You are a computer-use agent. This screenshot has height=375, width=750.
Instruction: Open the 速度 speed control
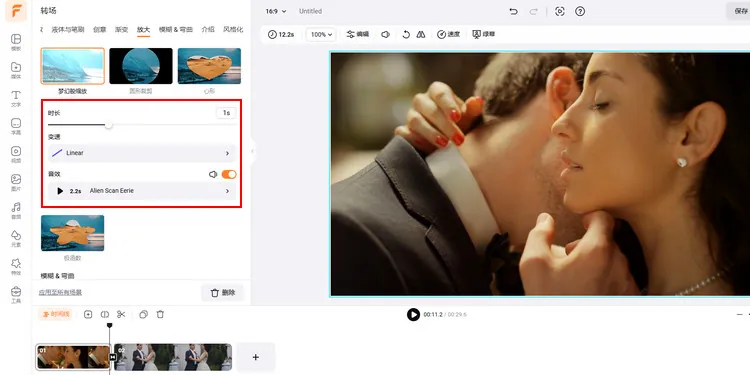449,34
